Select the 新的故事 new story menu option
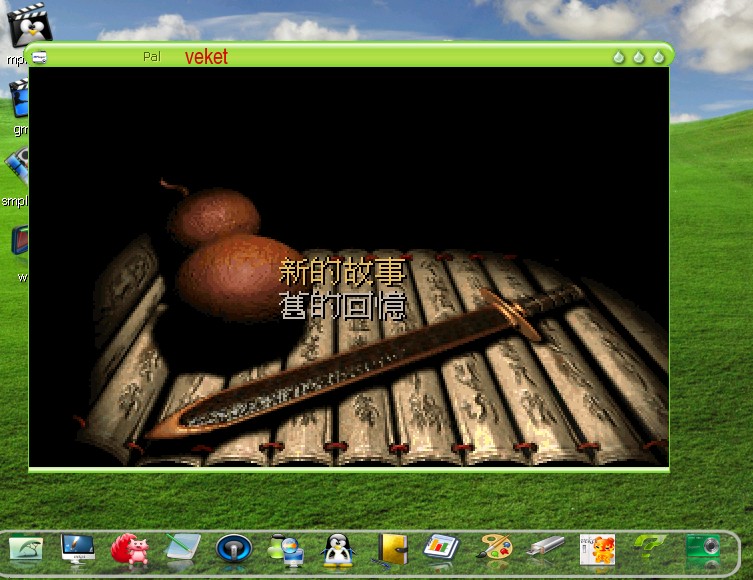Viewport: 753px width, 580px height. click(x=342, y=271)
